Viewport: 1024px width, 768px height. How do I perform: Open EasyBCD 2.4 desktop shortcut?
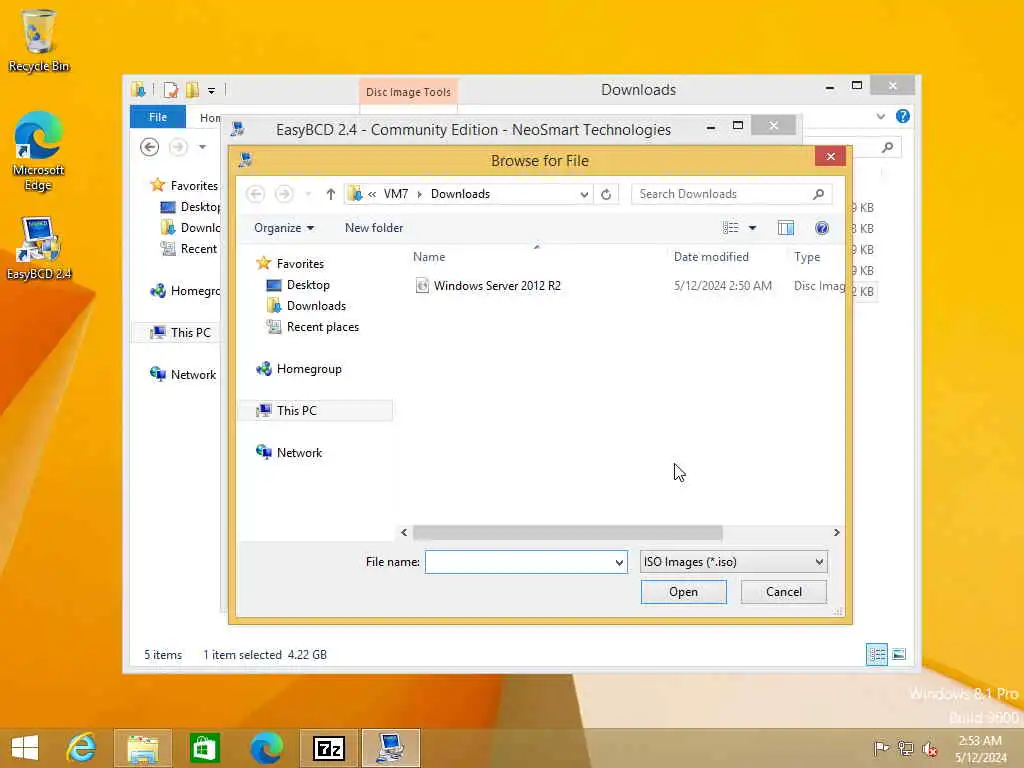(x=39, y=248)
